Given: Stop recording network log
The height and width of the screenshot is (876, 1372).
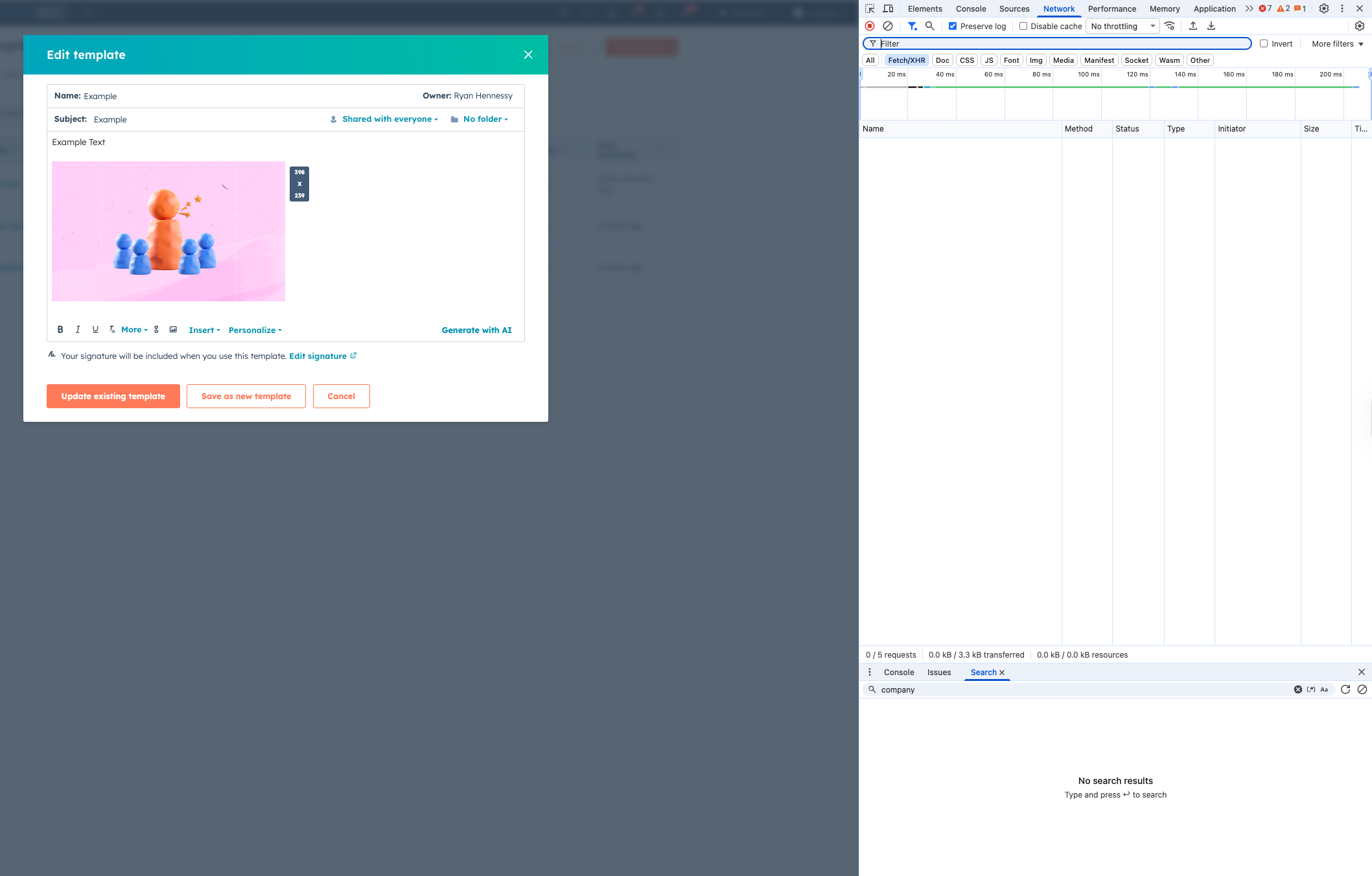Looking at the screenshot, I should tap(870, 26).
